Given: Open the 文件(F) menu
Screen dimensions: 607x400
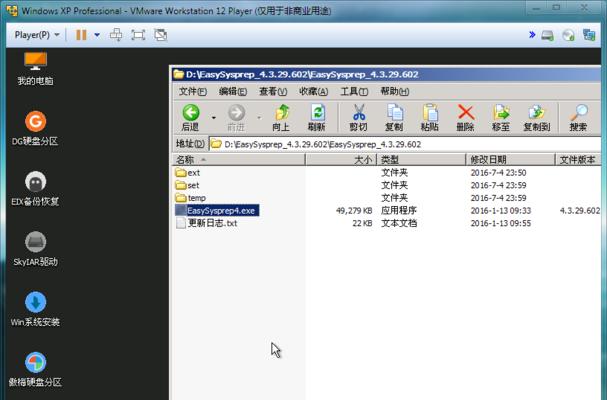Looking at the screenshot, I should pos(193,91).
